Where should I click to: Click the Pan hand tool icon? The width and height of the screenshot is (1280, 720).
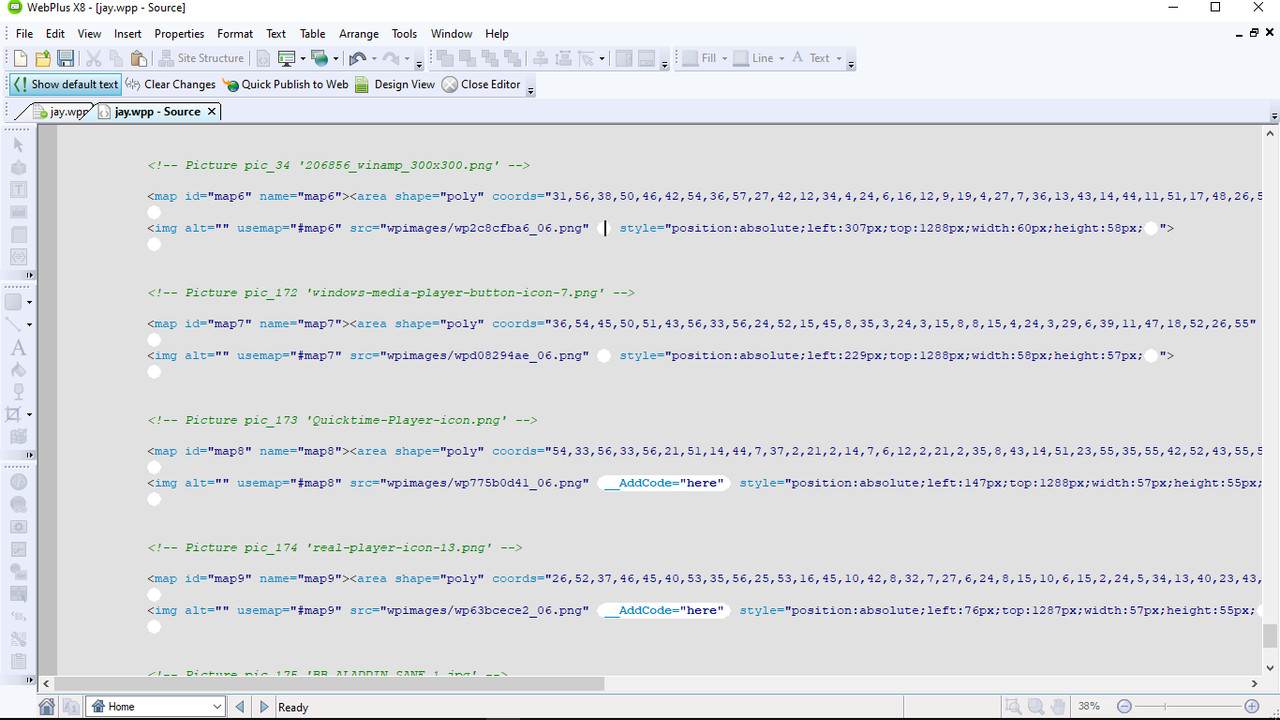point(1058,707)
